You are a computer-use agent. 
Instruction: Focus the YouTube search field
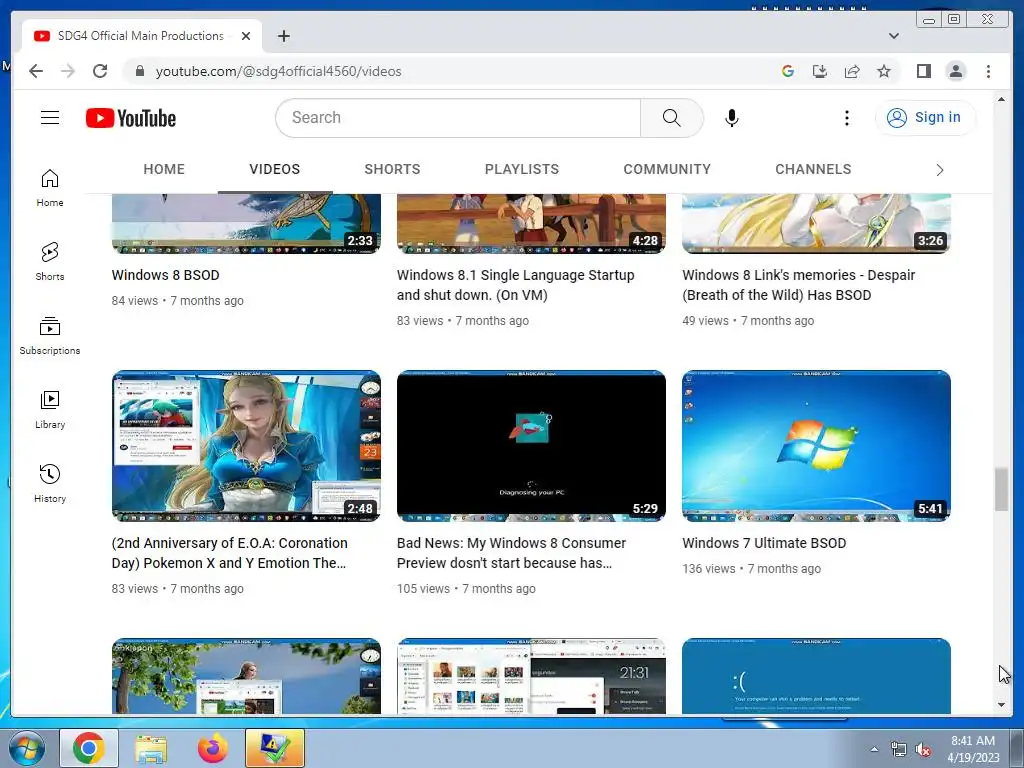pyautogui.click(x=458, y=118)
